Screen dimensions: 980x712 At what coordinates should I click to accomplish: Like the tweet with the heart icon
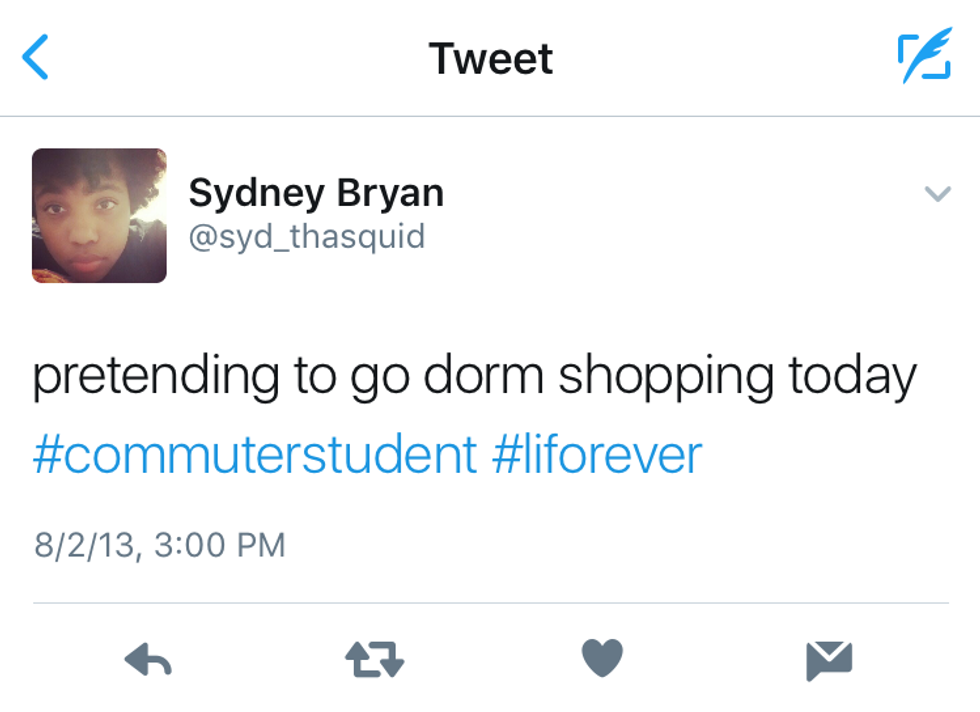[602, 658]
